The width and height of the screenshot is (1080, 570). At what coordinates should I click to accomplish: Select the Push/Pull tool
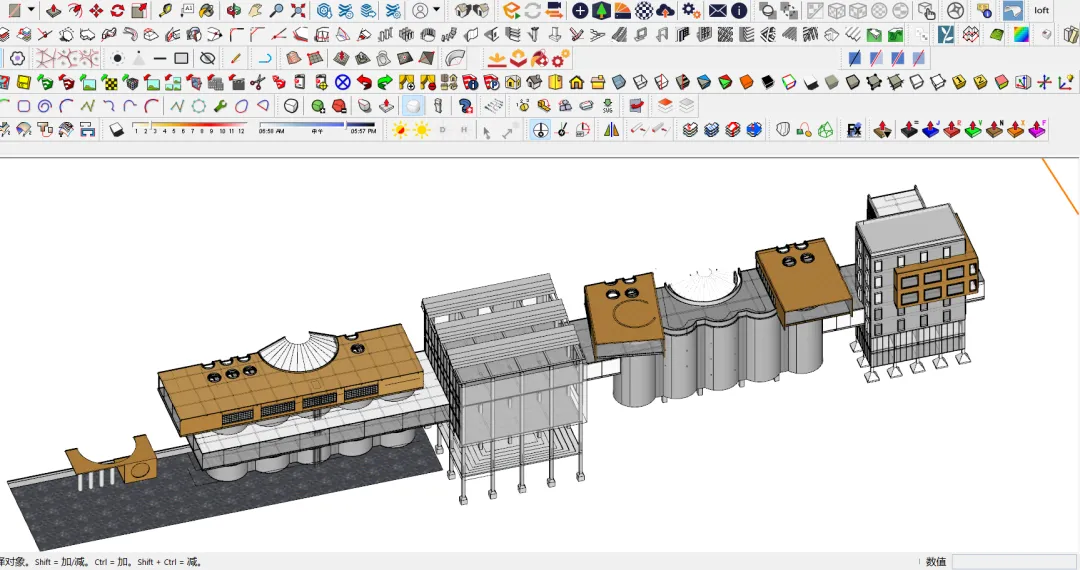pyautogui.click(x=53, y=10)
